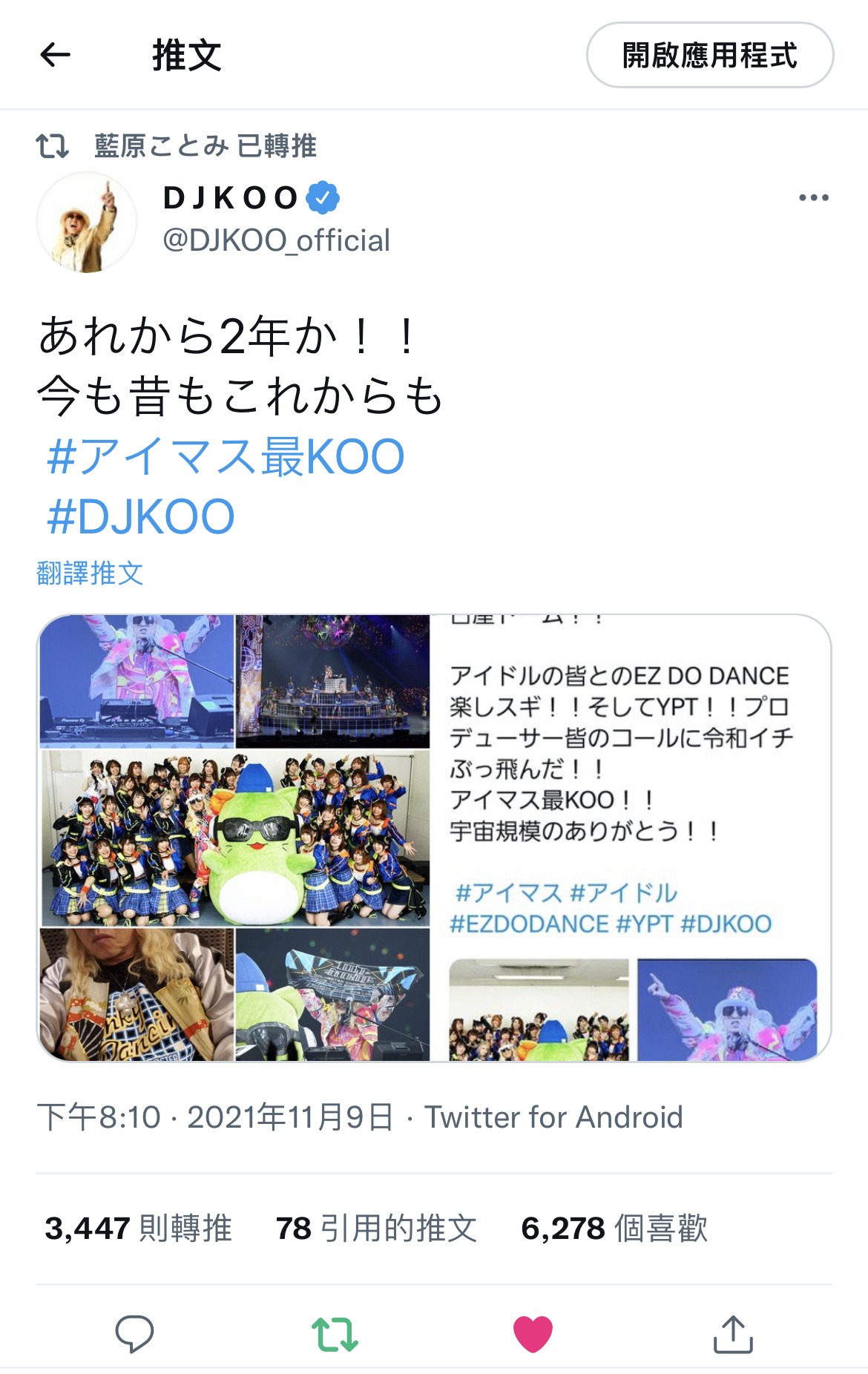Click 翻譯推文 to translate the tweet
Screen dimensions: 868x1374
click(x=90, y=573)
